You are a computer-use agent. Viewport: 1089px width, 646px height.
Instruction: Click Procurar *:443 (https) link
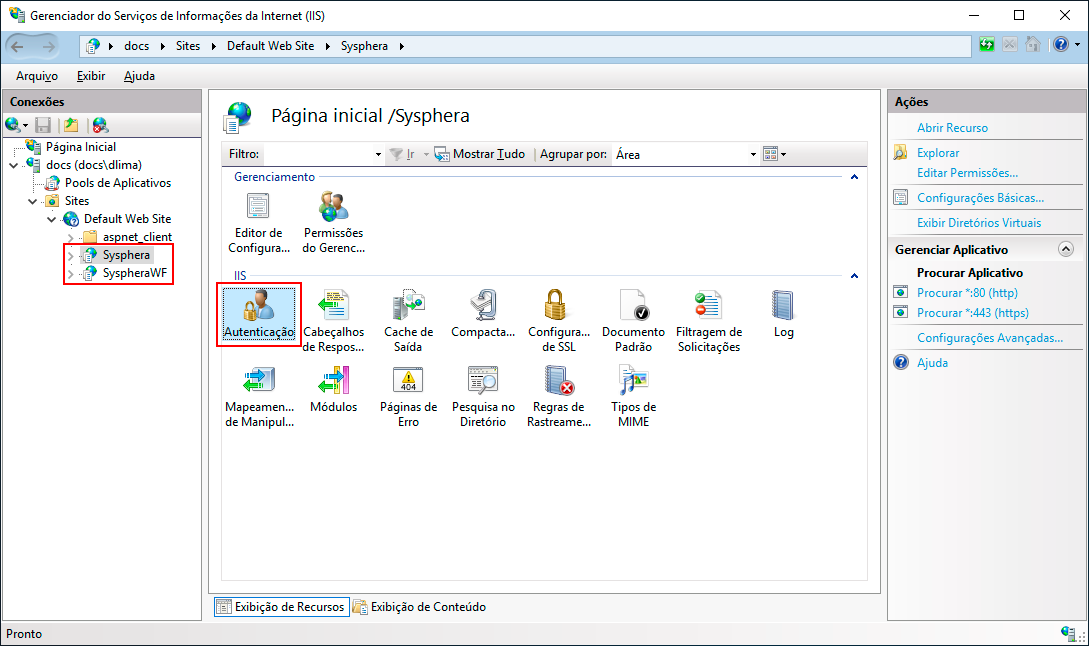pyautogui.click(x=972, y=313)
